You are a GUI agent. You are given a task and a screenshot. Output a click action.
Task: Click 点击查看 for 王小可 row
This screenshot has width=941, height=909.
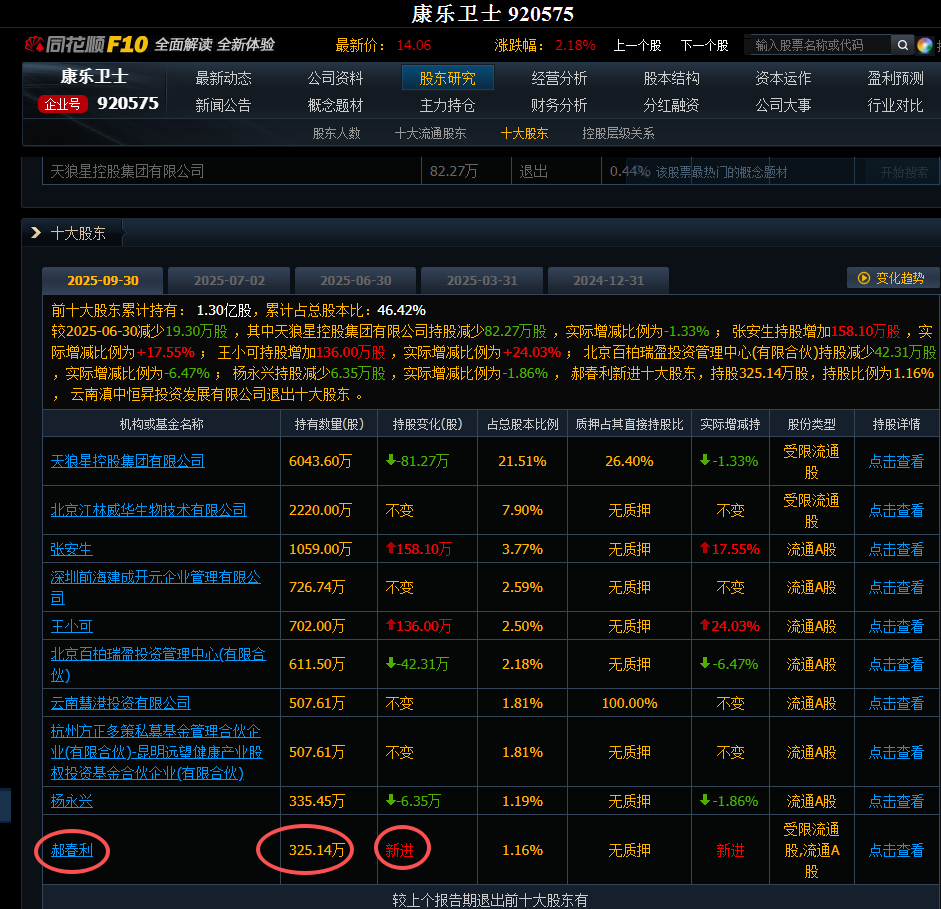click(896, 626)
